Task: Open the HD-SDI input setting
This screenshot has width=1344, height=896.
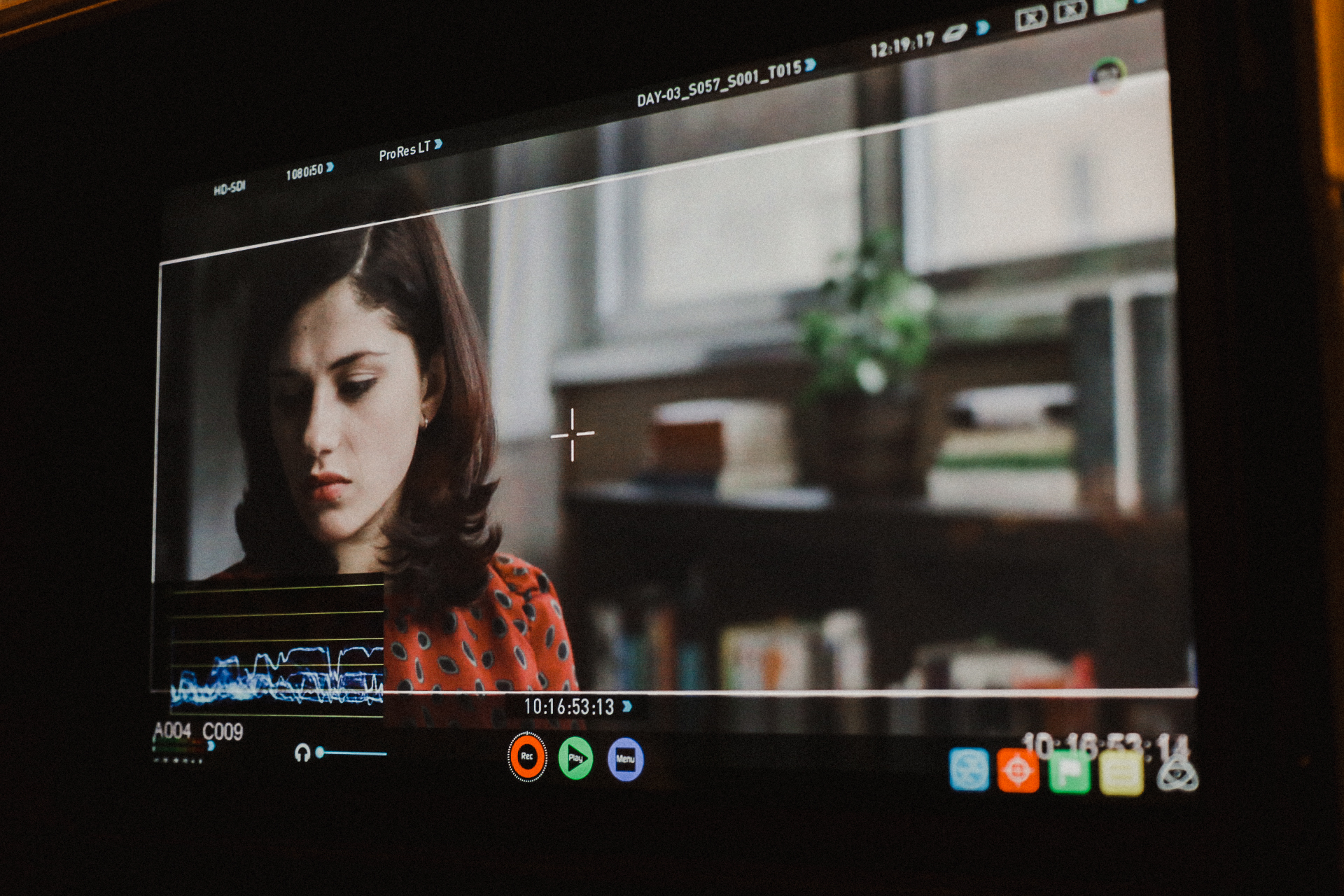Action: (230, 188)
